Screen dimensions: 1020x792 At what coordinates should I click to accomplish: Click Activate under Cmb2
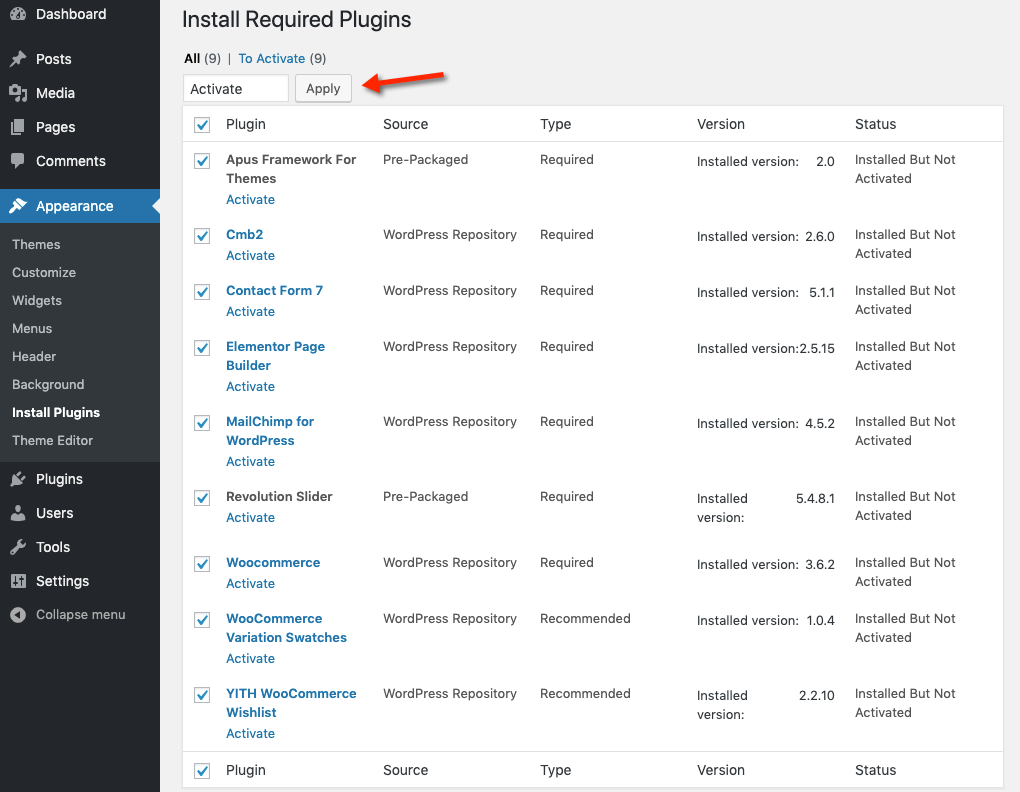point(250,256)
